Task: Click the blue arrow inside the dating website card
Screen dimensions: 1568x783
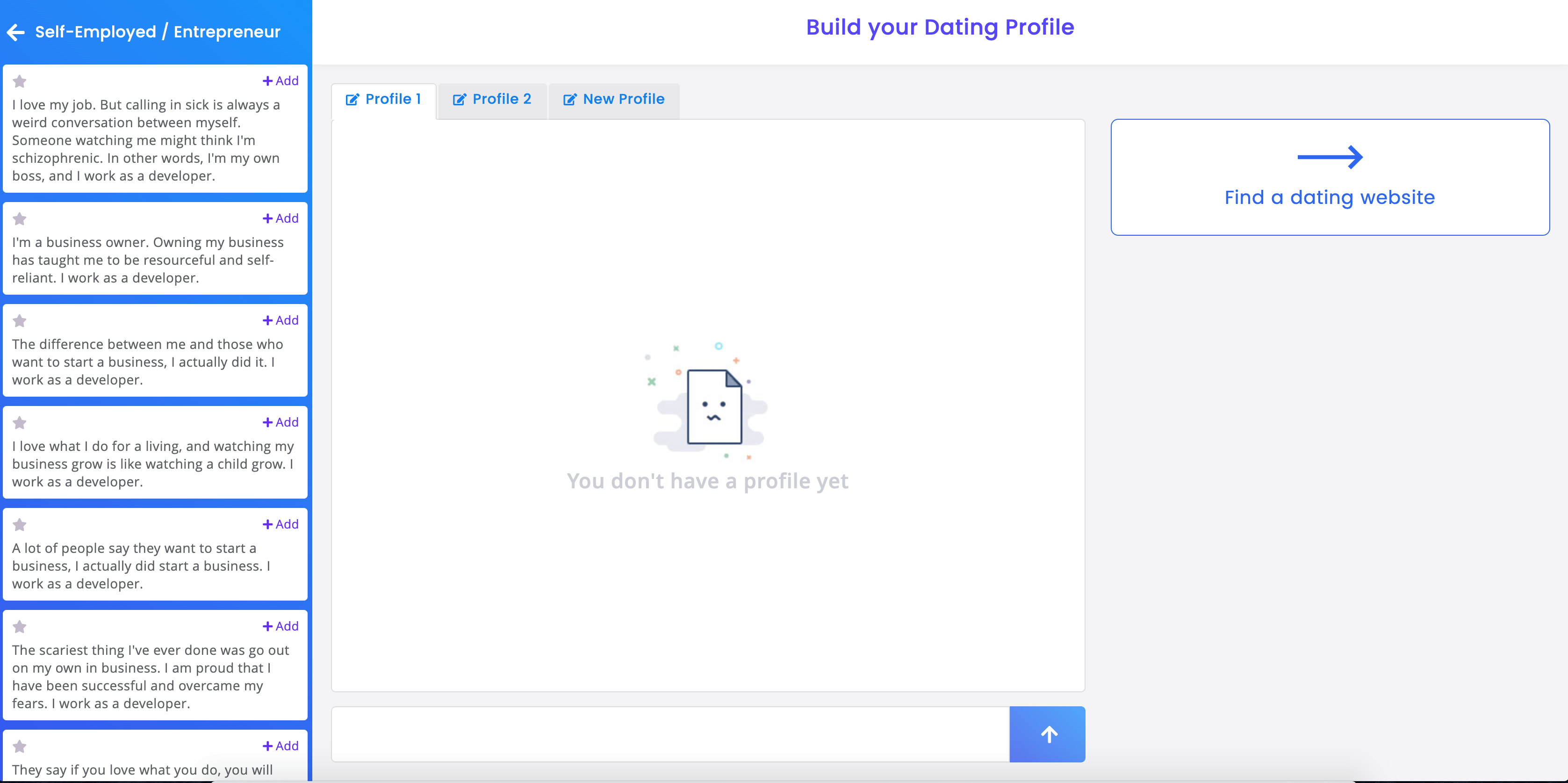Action: tap(1330, 157)
